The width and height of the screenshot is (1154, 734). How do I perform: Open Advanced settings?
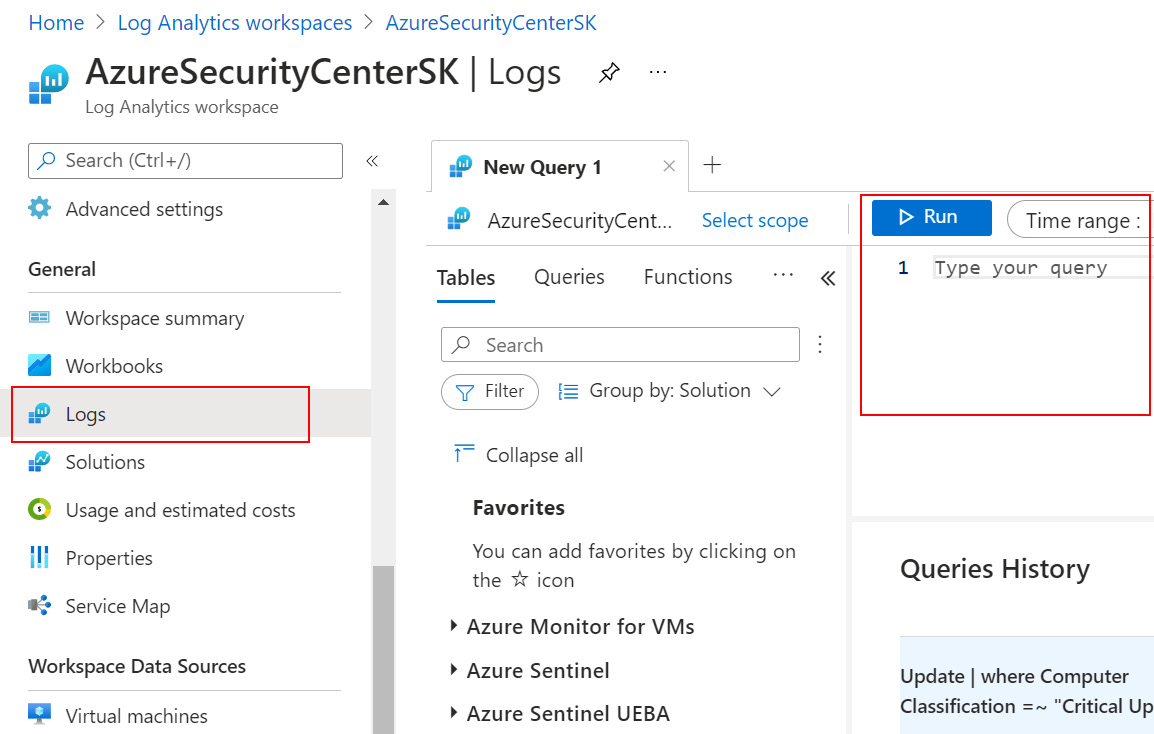point(144,209)
